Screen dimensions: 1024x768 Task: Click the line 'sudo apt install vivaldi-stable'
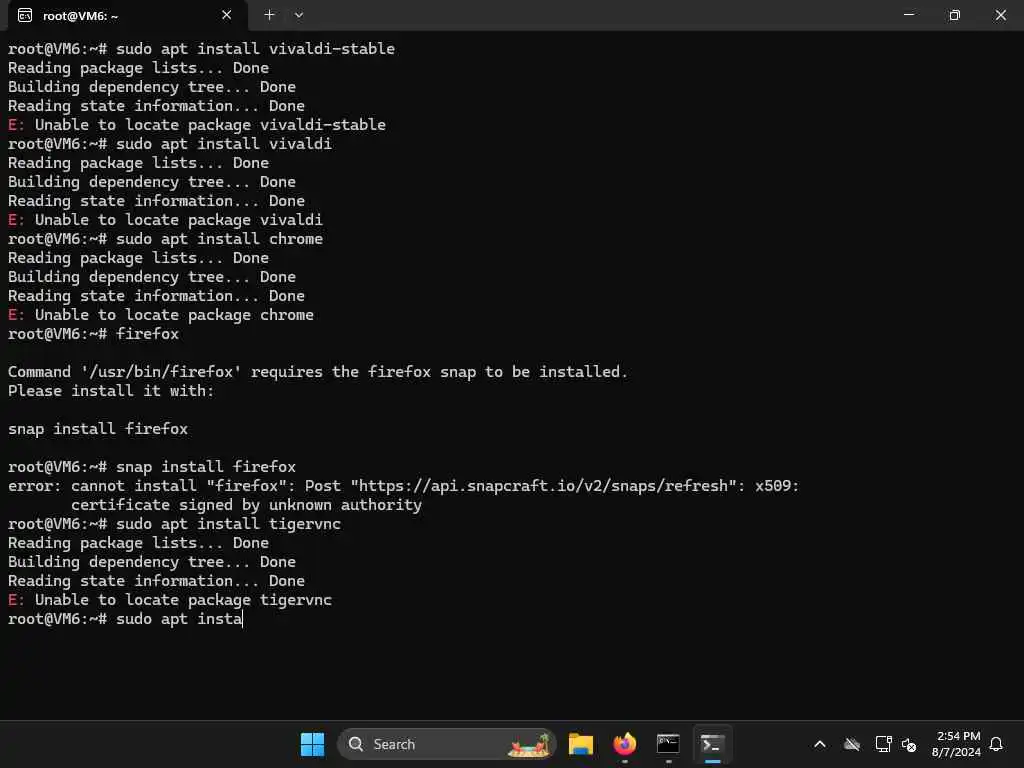pos(255,49)
